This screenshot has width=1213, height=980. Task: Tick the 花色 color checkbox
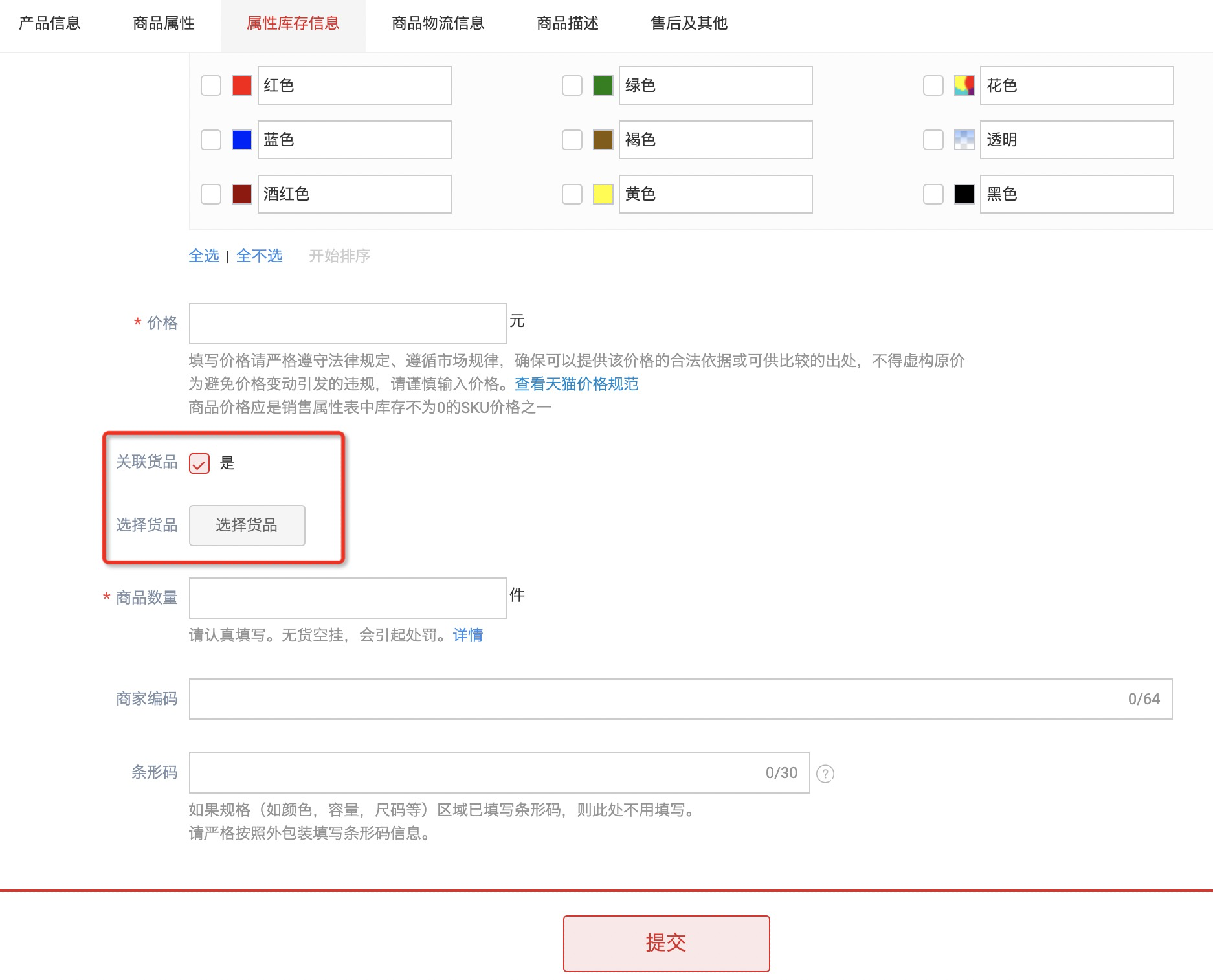click(933, 85)
